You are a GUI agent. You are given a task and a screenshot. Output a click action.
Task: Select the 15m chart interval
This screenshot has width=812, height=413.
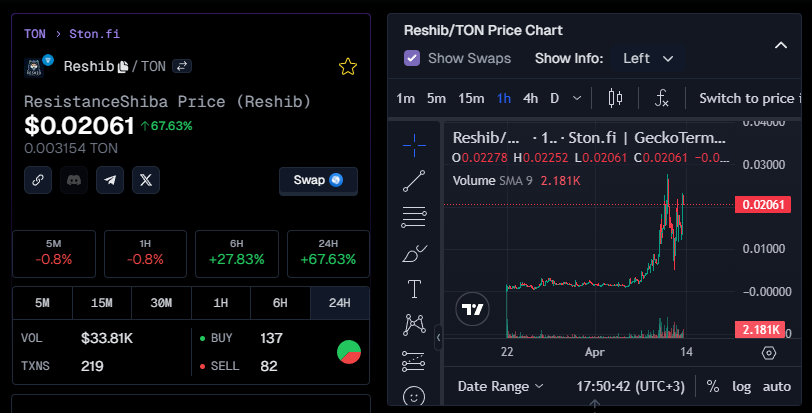click(x=471, y=98)
